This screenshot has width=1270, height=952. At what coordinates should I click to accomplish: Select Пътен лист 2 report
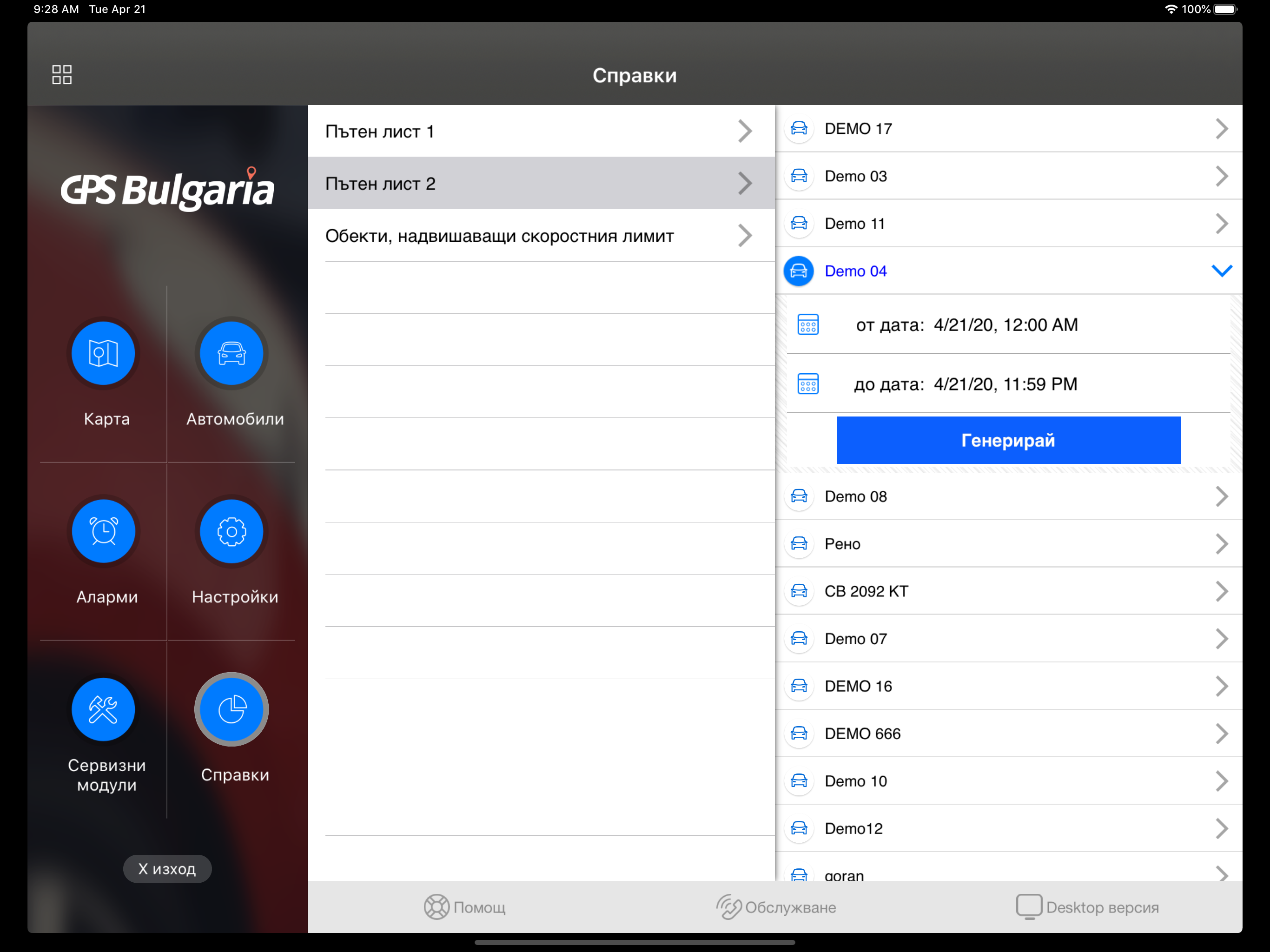click(541, 183)
